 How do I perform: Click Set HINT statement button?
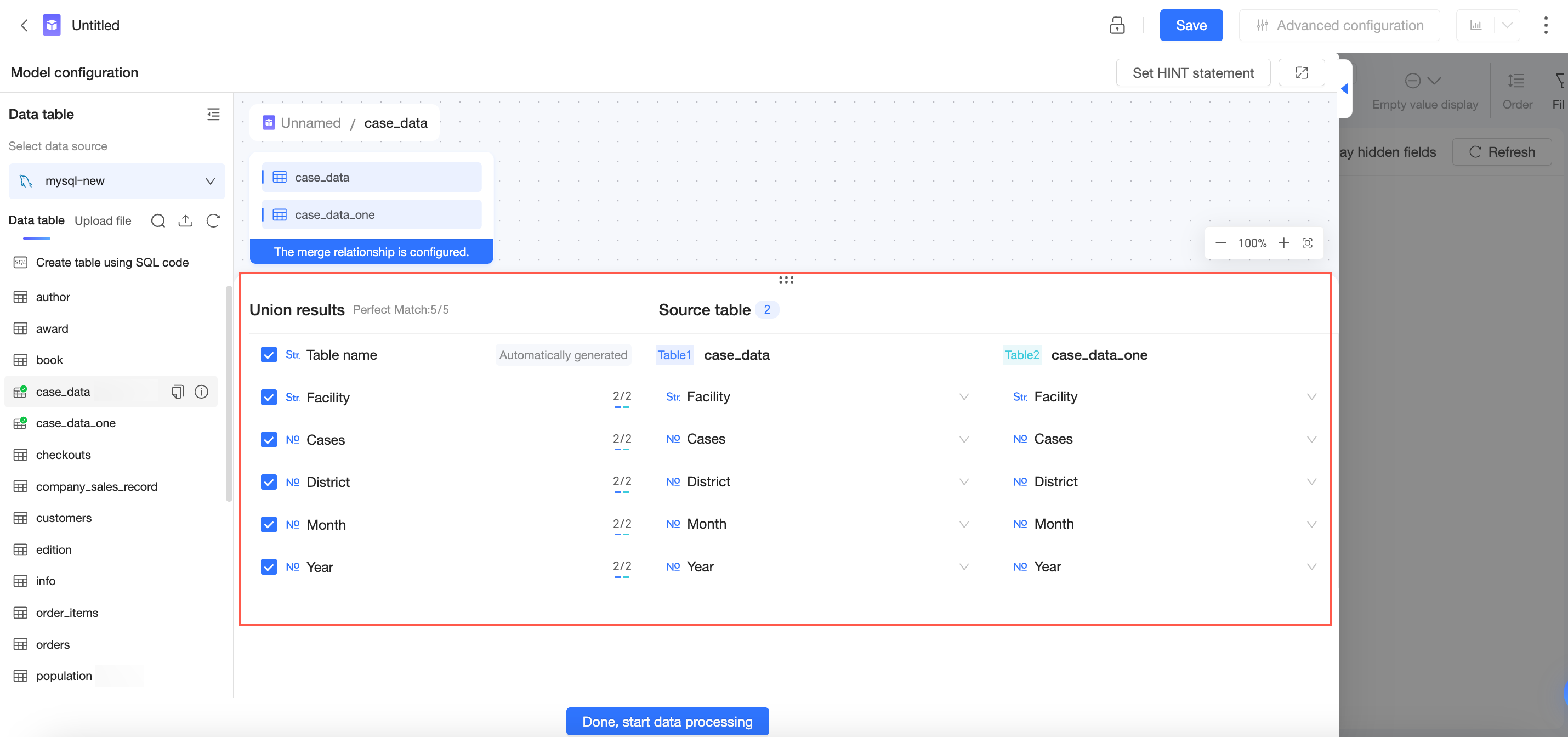[x=1193, y=73]
